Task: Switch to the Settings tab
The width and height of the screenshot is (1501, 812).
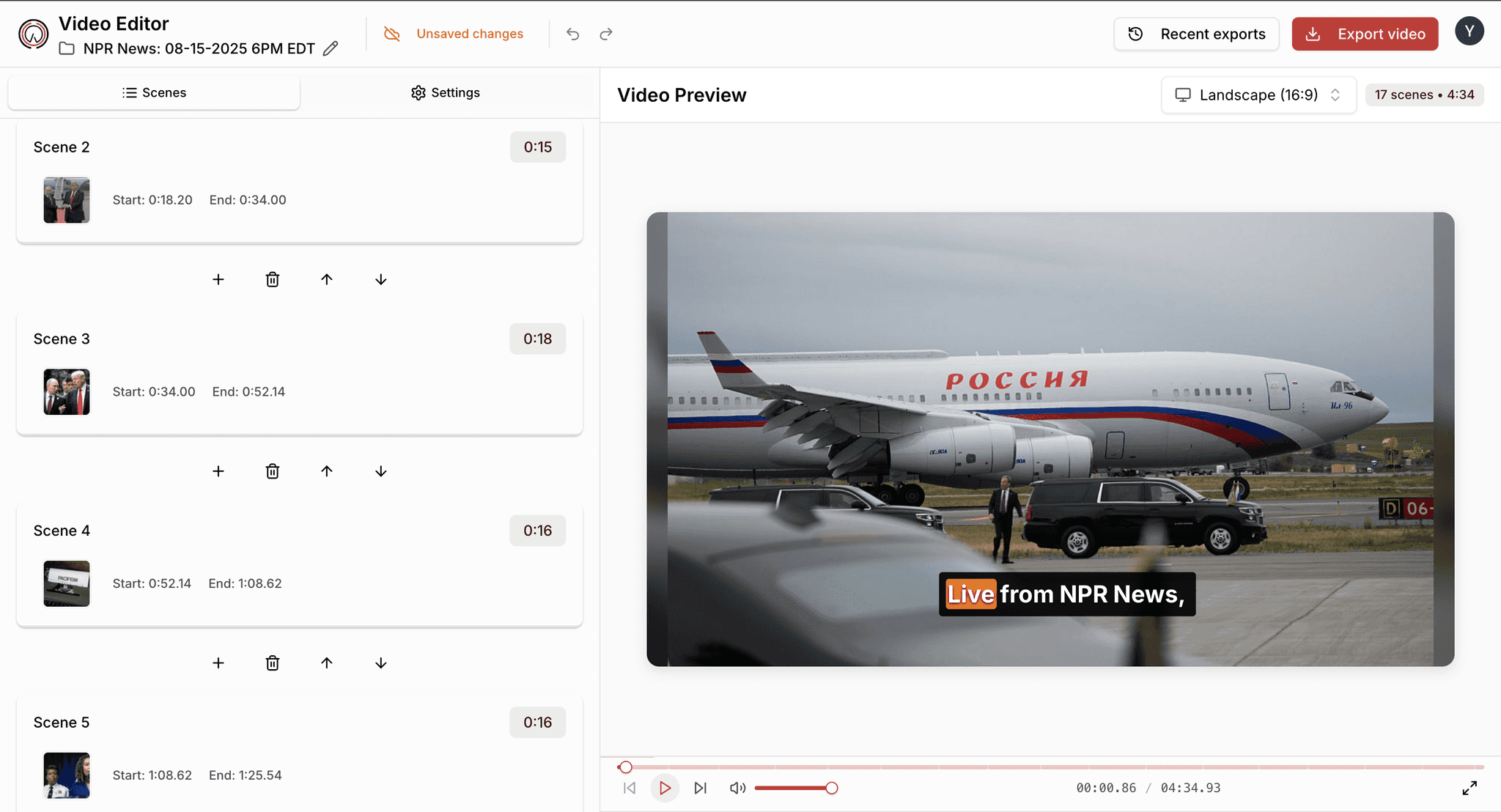Action: click(x=446, y=92)
